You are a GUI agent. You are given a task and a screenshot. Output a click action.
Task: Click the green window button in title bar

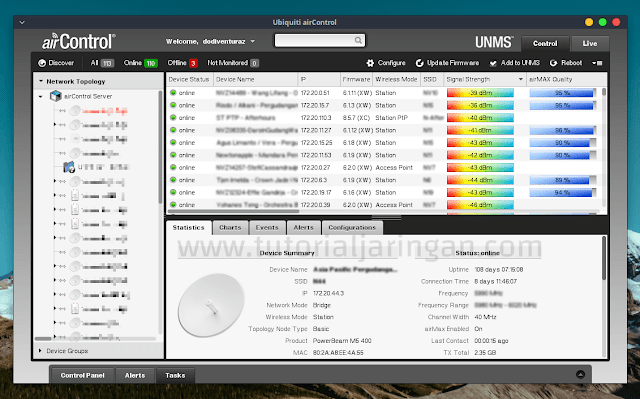tap(602, 22)
